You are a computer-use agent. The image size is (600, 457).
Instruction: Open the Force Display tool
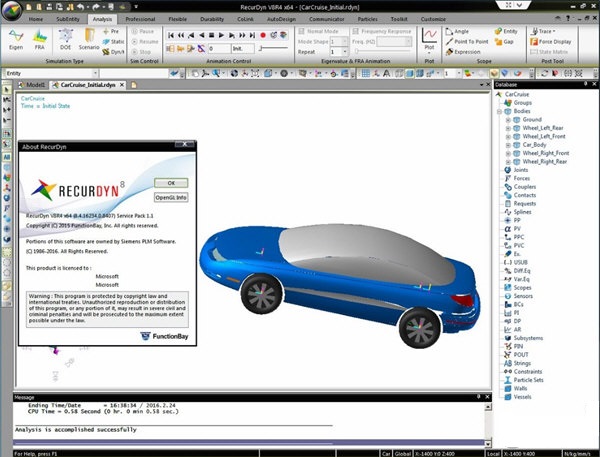[x=551, y=41]
